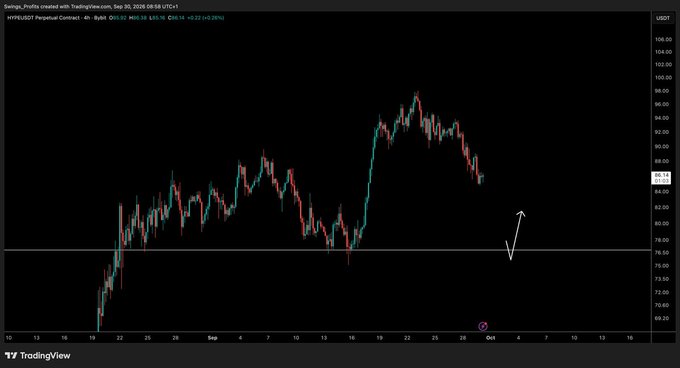Image resolution: width=680 pixels, height=368 pixels.
Task: Click the high value H86.38 in the legend
Action: (138, 18)
